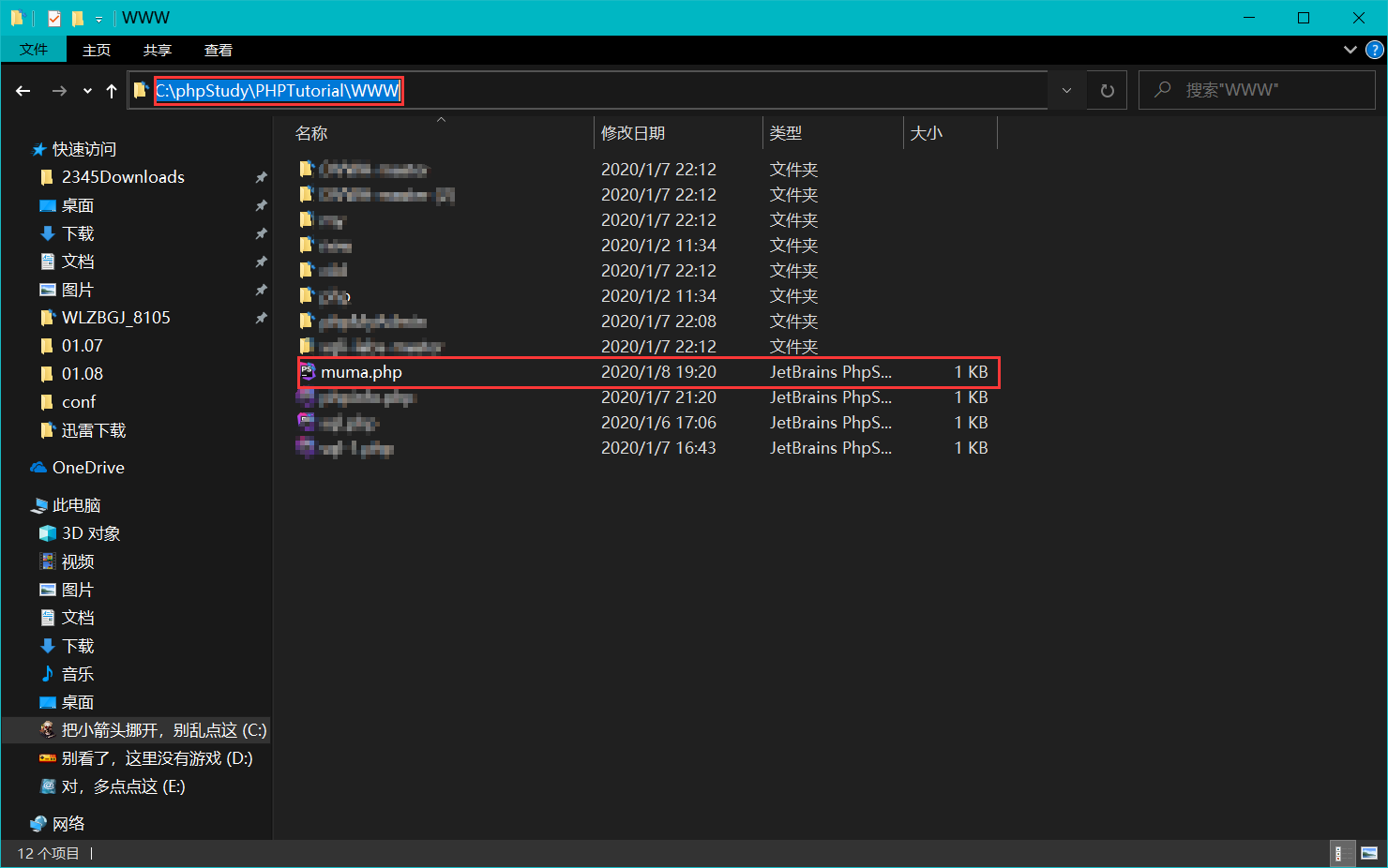Sort by 大小 column header
The image size is (1388, 868).
pos(950,133)
